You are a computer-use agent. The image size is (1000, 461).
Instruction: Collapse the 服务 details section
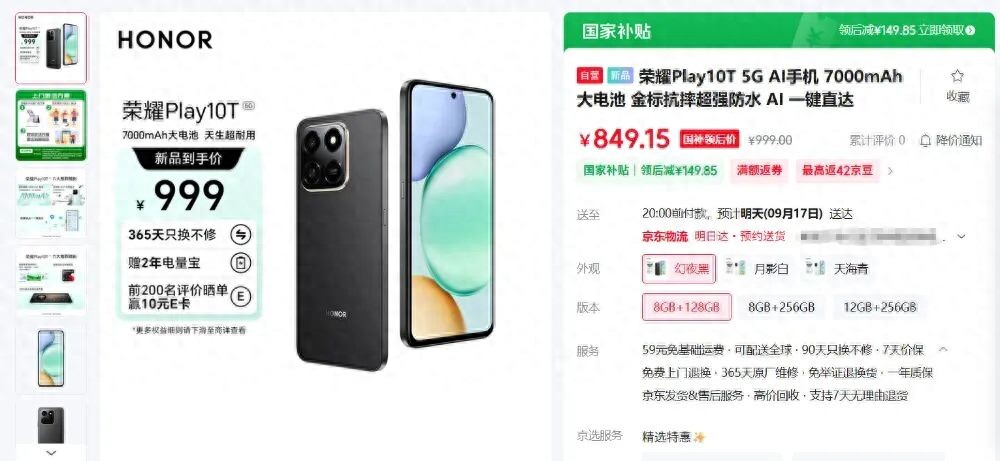point(943,349)
